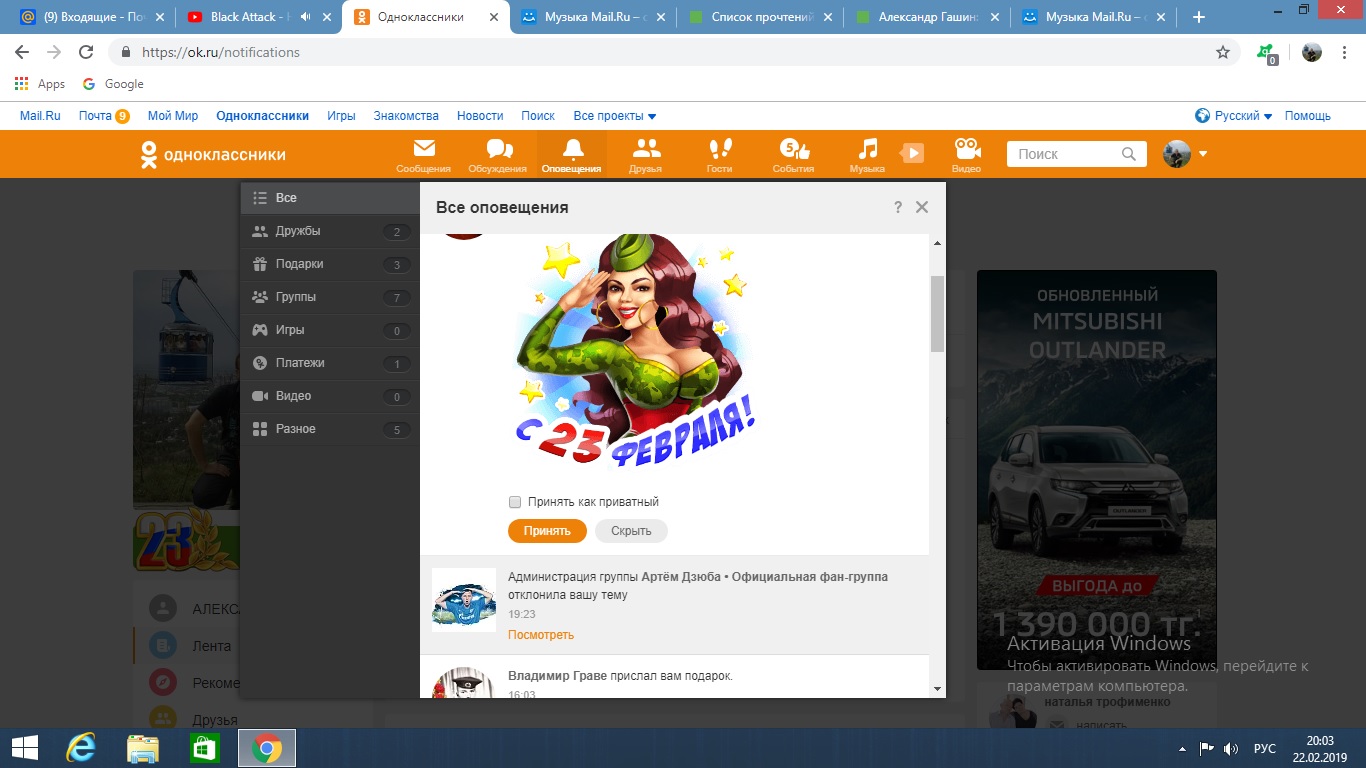Open the Google bookmark
Viewport: 1366px width, 768px height.
coord(113,84)
